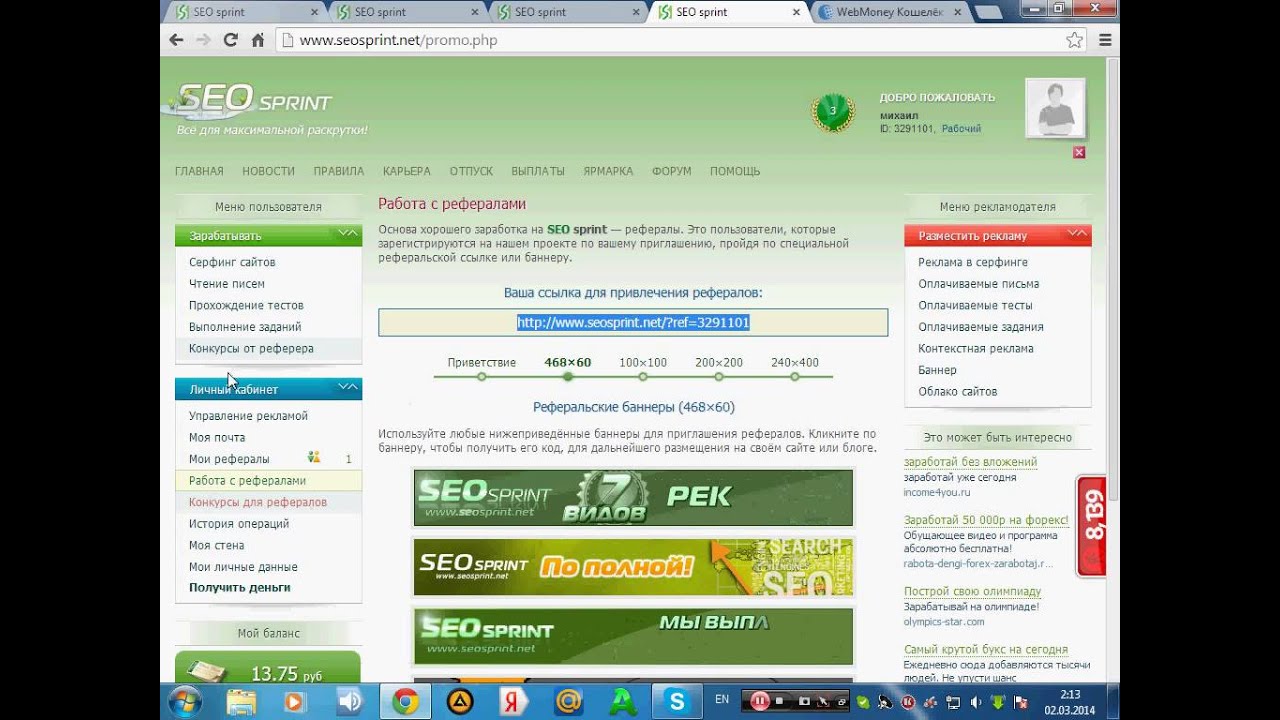Open the ГЛАВНАЯ menu item
Image resolution: width=1280 pixels, height=720 pixels.
[x=199, y=171]
